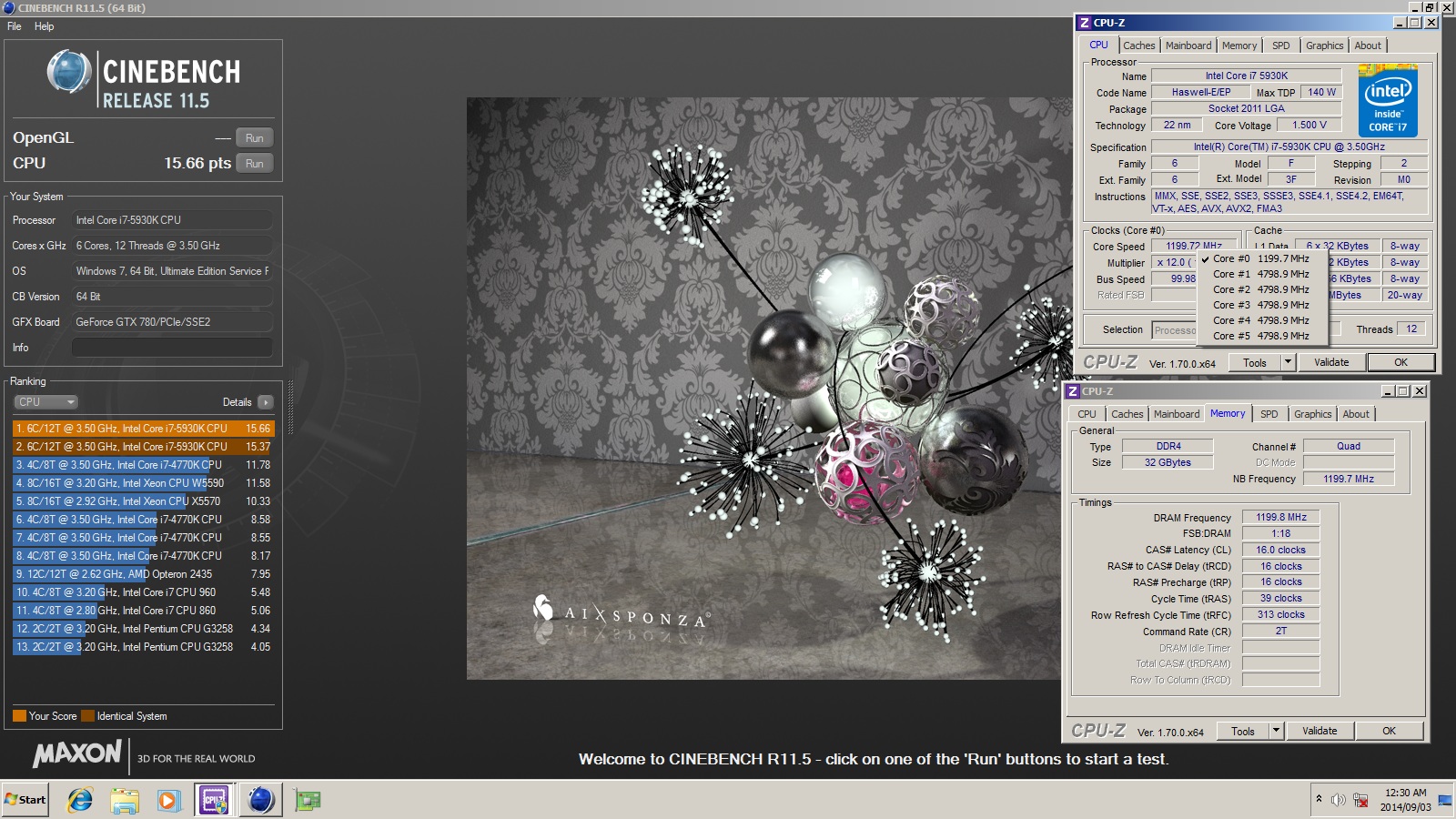1456x819 pixels.
Task: Launch Windows Media Player from taskbar
Action: (168, 800)
